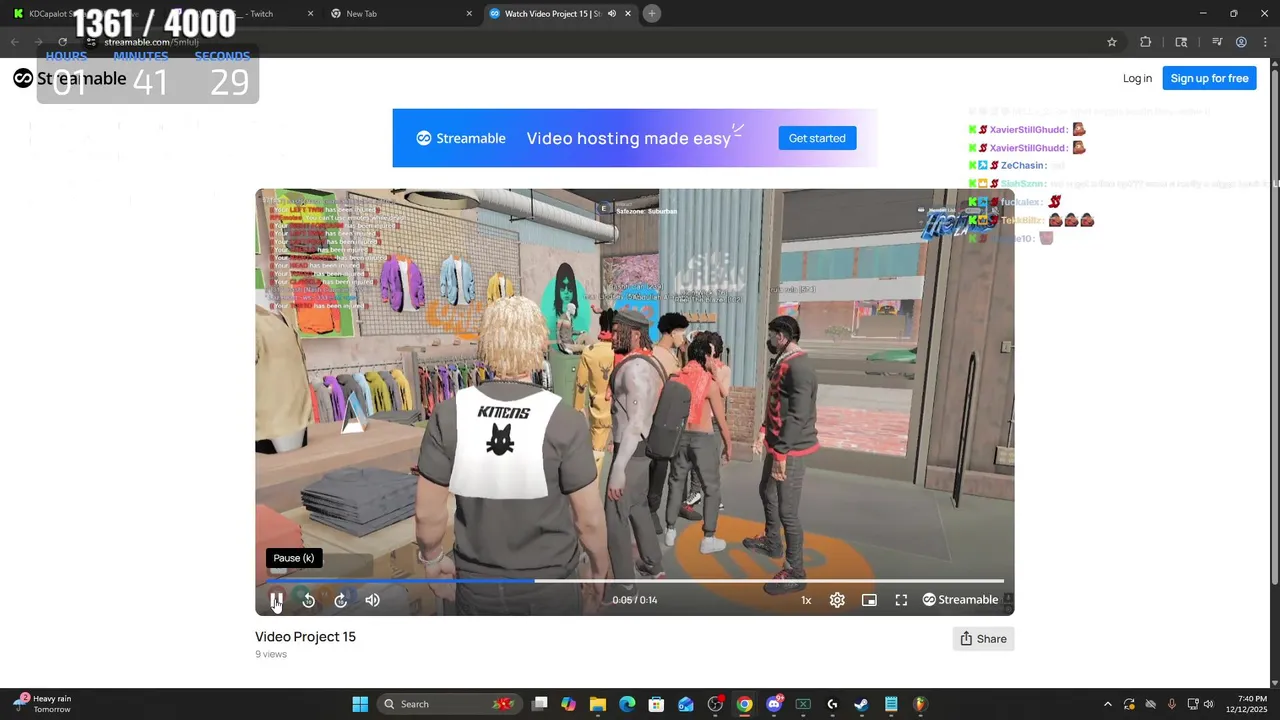Close the Twitch tab
The width and height of the screenshot is (1280, 720).
[x=310, y=14]
